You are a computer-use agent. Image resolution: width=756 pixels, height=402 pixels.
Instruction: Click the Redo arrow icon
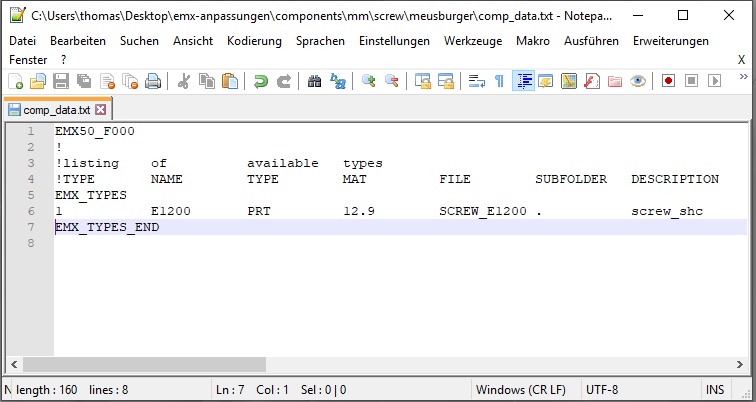pyautogui.click(x=284, y=81)
